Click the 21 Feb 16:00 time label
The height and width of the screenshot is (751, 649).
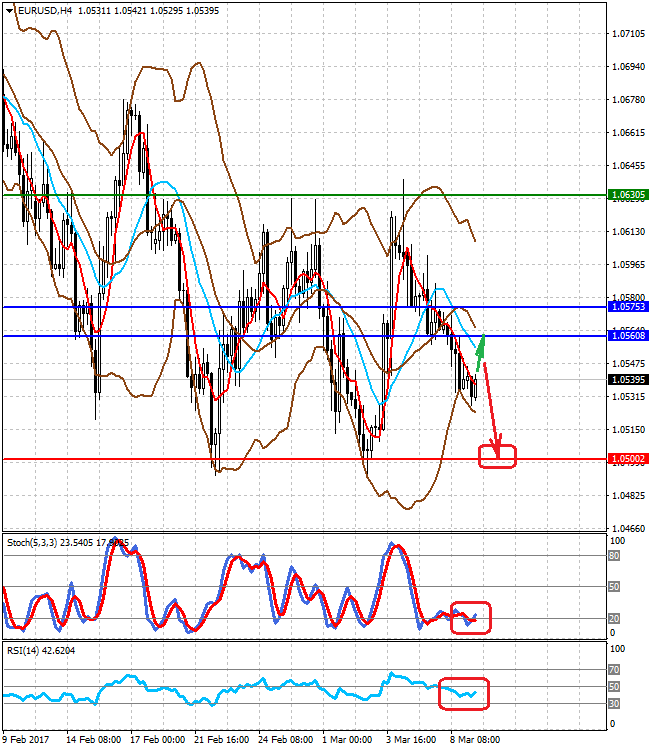point(222,740)
